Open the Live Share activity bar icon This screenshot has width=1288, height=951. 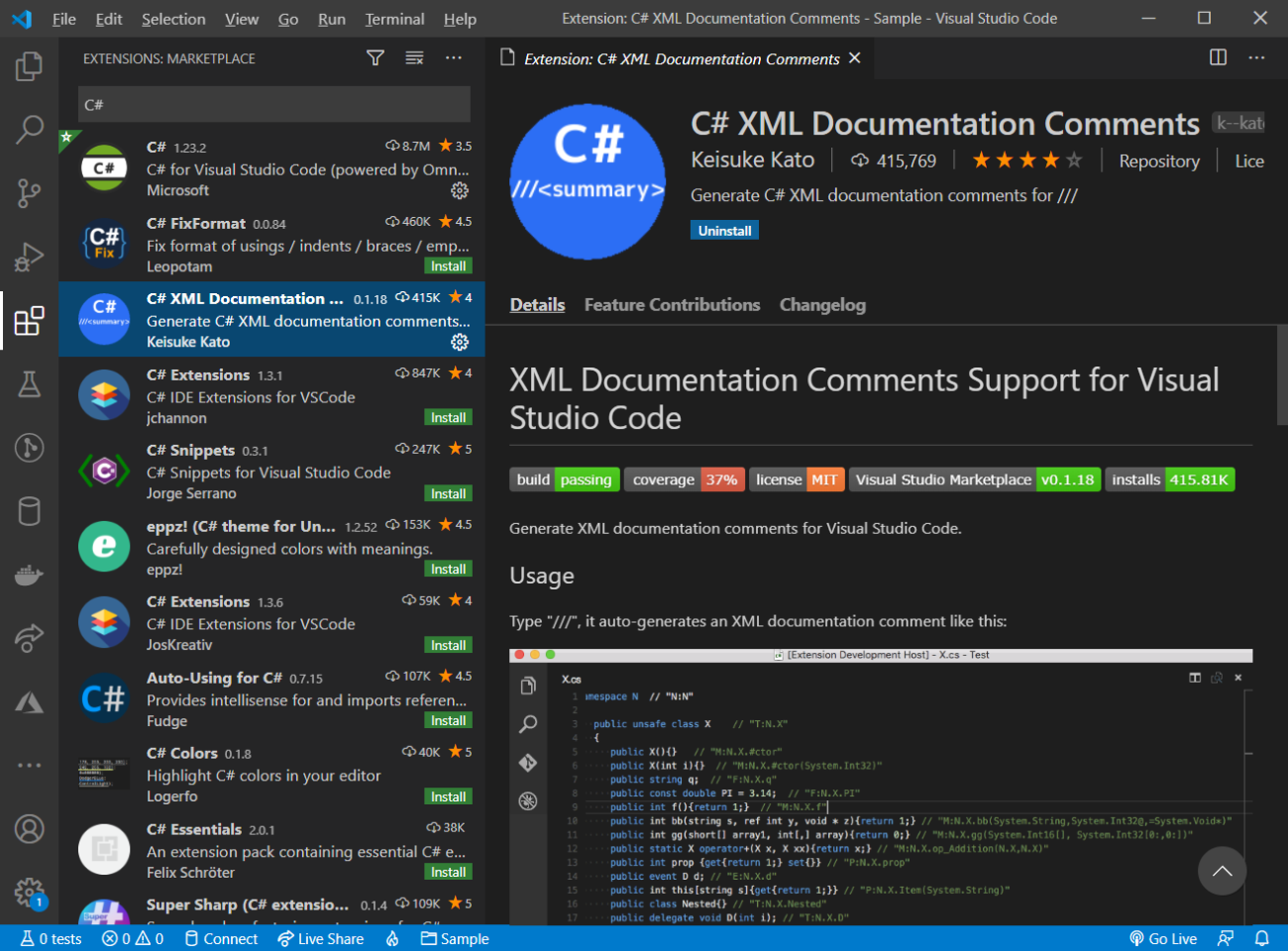29,638
